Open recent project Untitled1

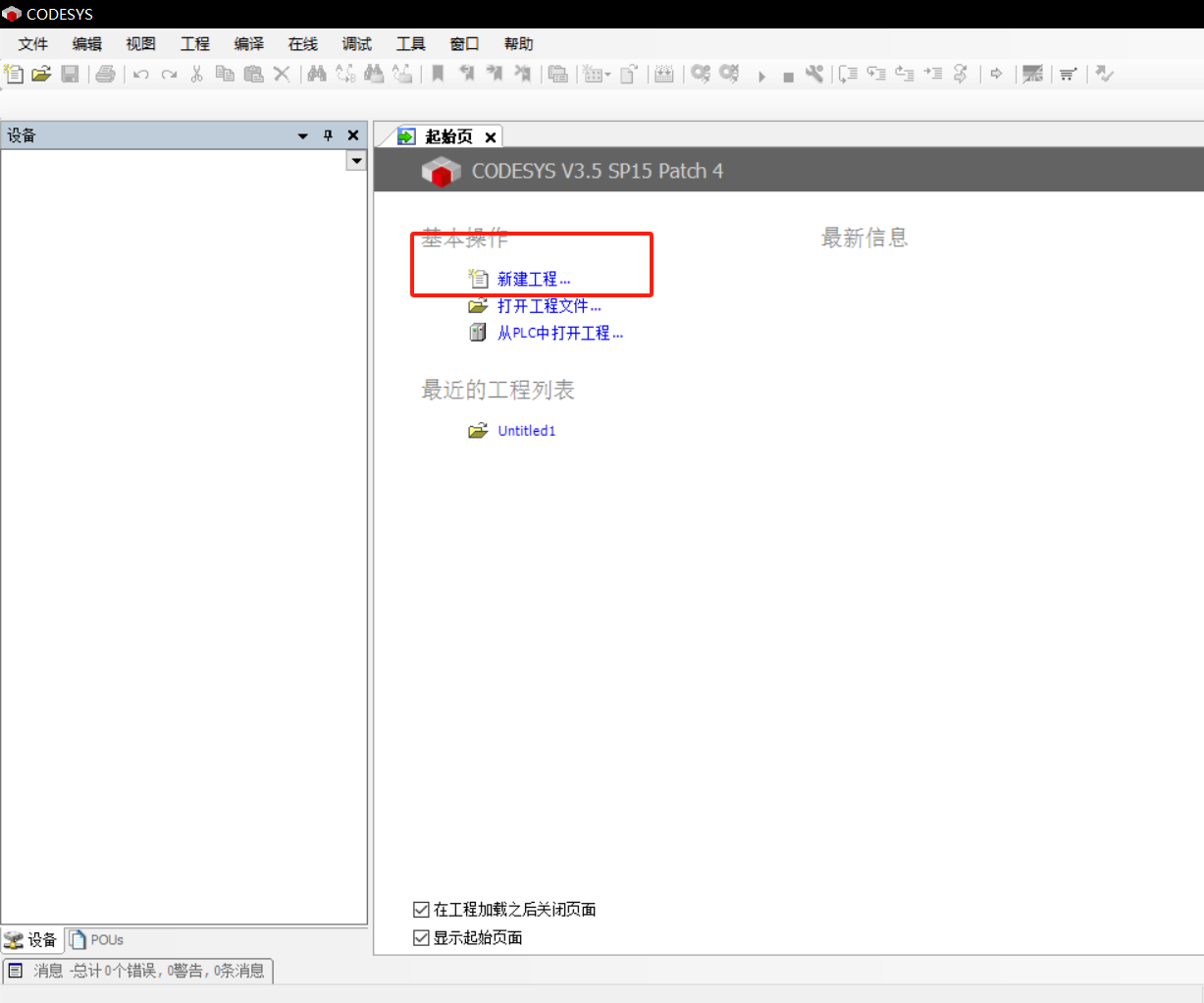526,431
